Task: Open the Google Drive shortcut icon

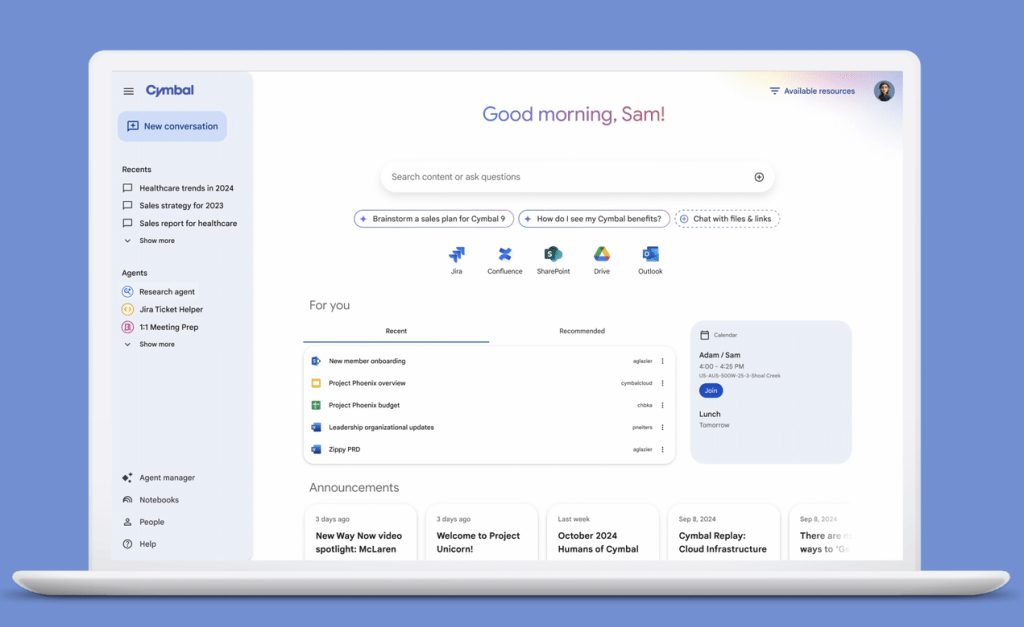Action: 602,254
